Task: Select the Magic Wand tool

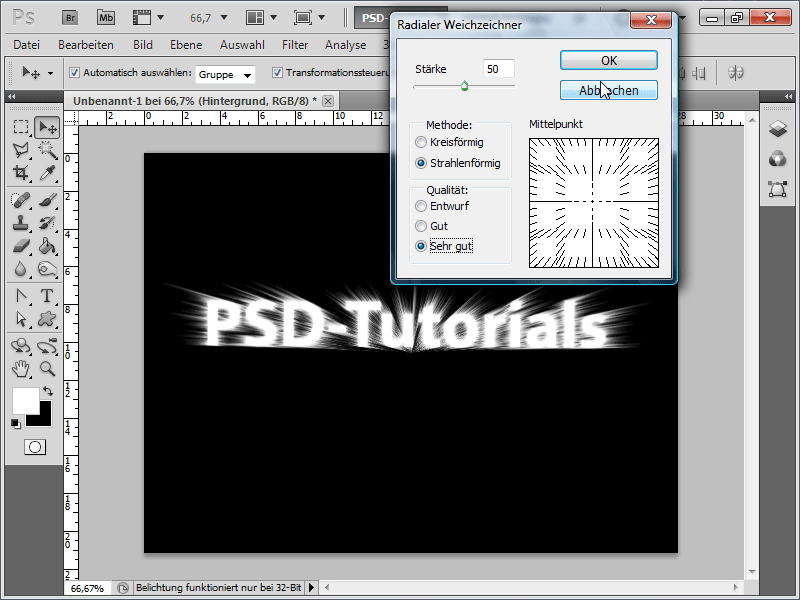Action: [x=47, y=150]
